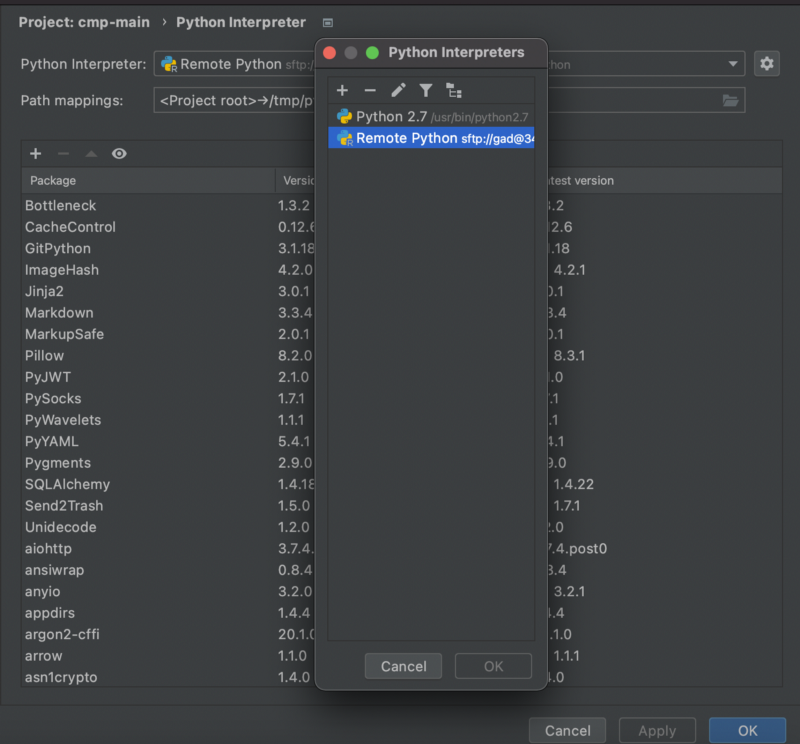This screenshot has height=744, width=800.
Task: Remove selected interpreter in Python Interpreters dialog
Action: tap(370, 91)
